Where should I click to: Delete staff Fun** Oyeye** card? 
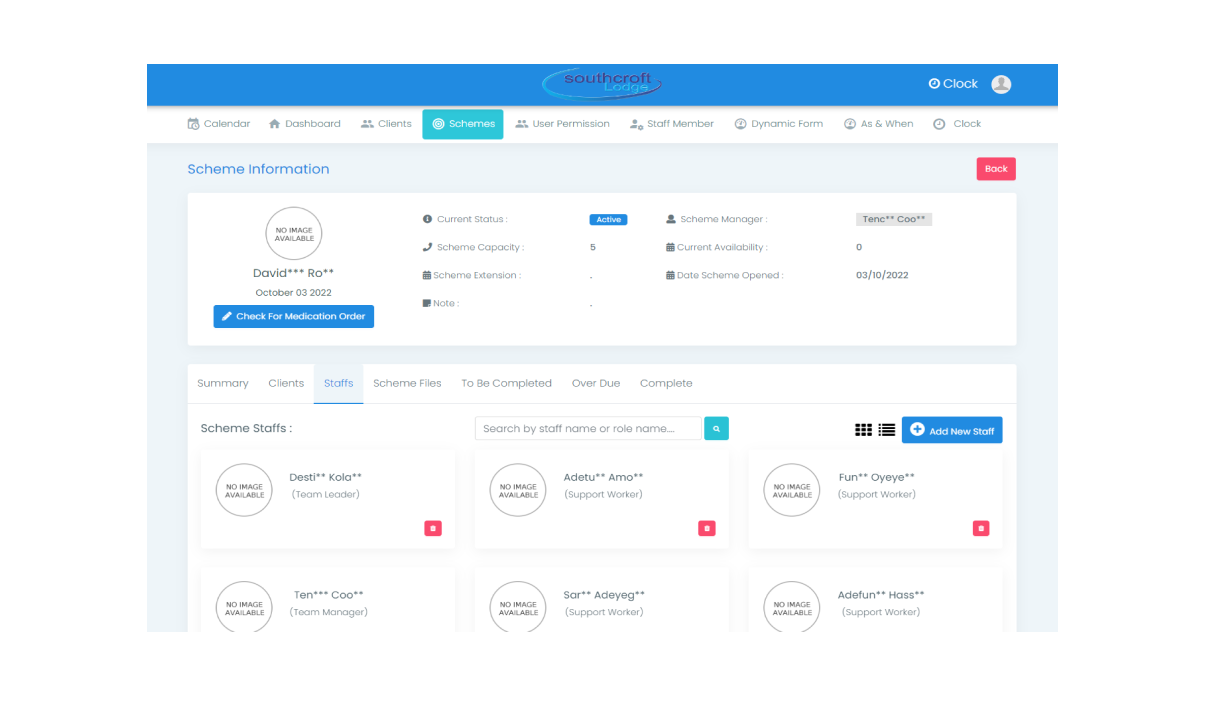coord(980,528)
